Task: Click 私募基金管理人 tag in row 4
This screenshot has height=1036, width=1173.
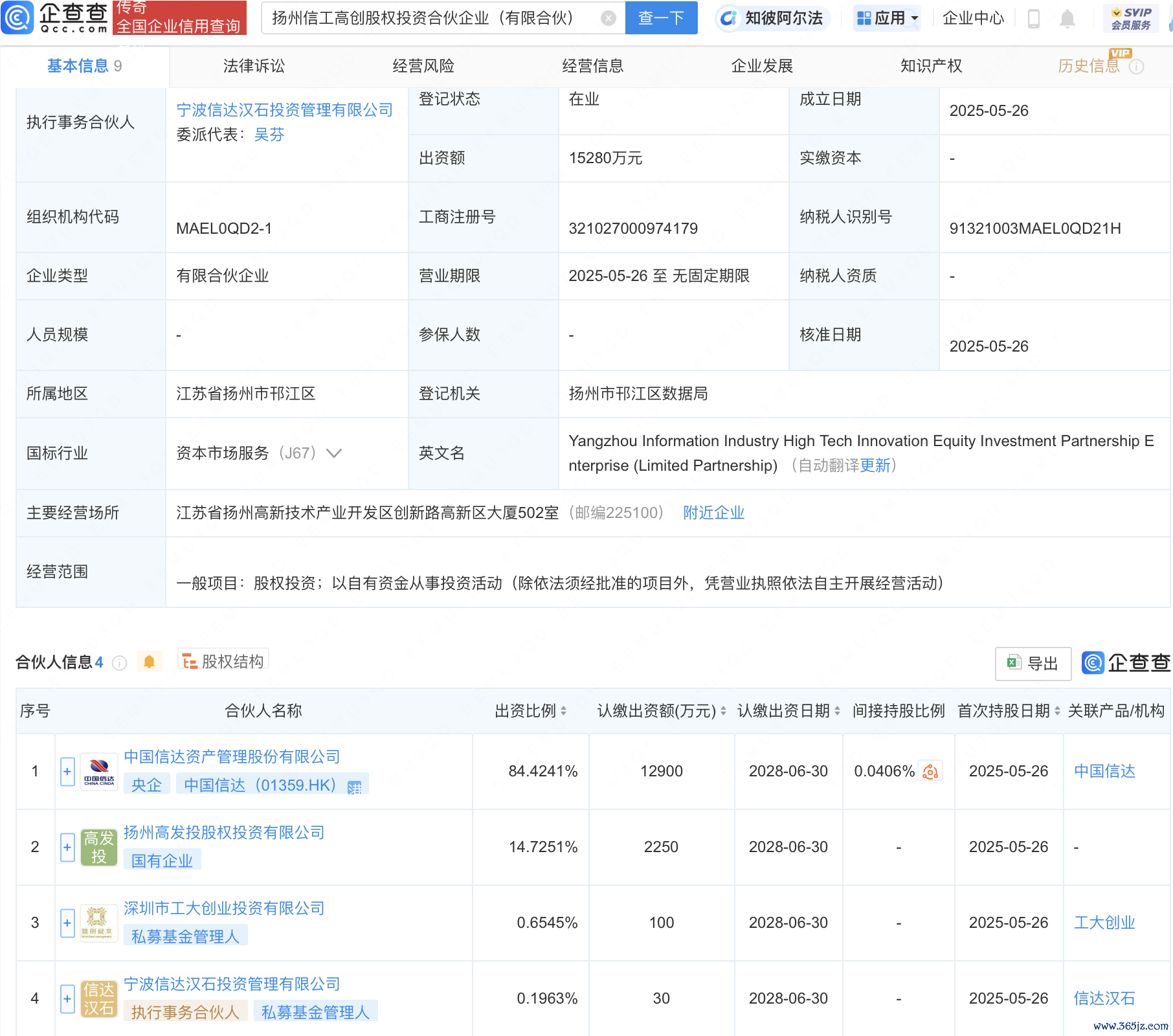Action: tap(316, 1012)
